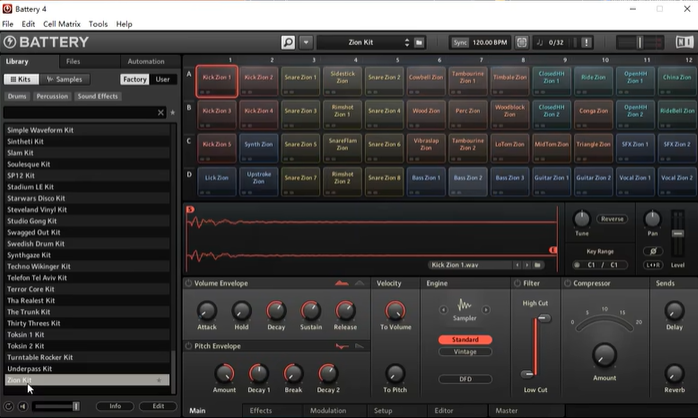Select the Vintage engine mode
The image size is (698, 418).
pyautogui.click(x=465, y=352)
